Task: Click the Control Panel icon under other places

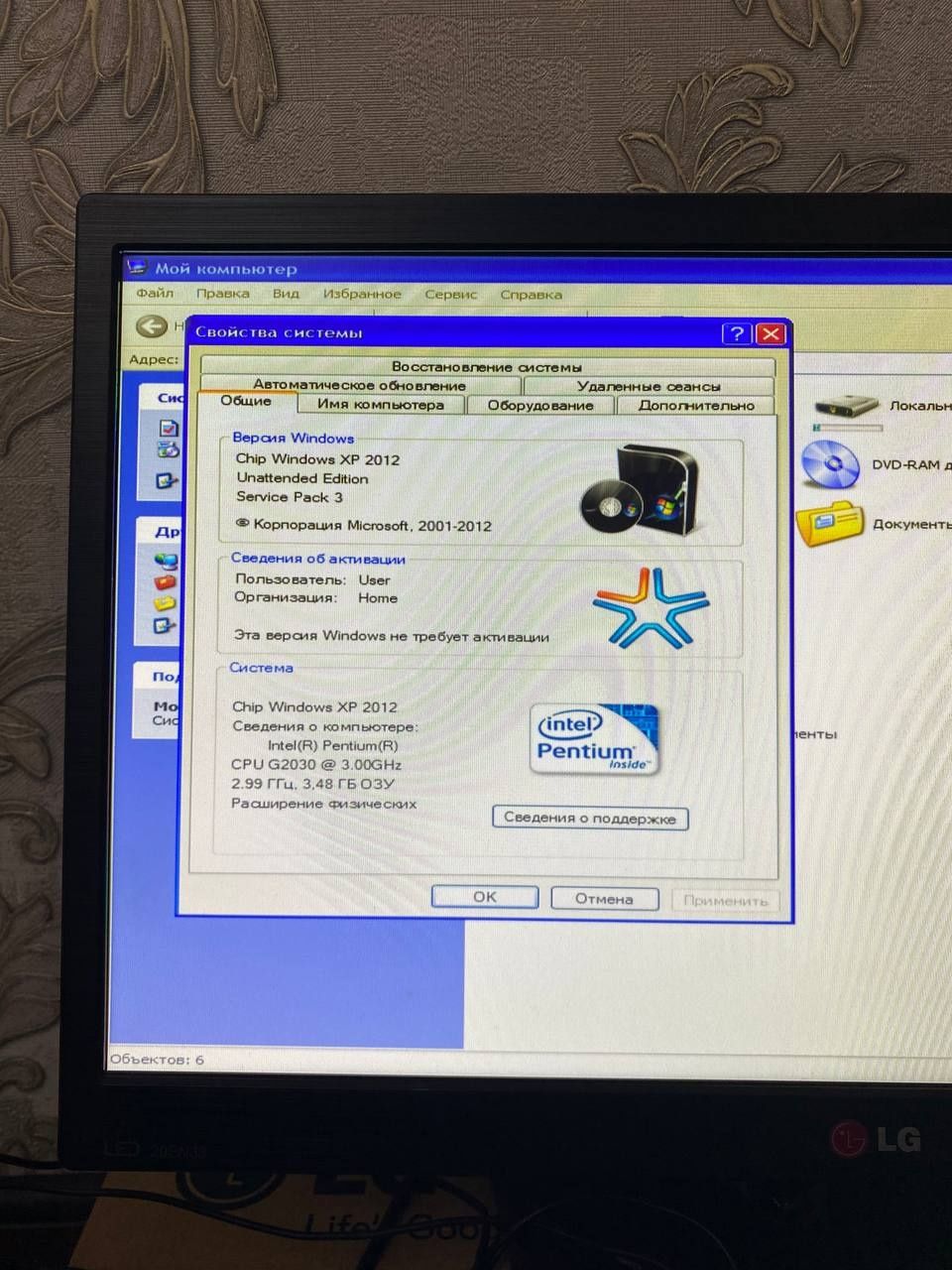Action: 164,625
